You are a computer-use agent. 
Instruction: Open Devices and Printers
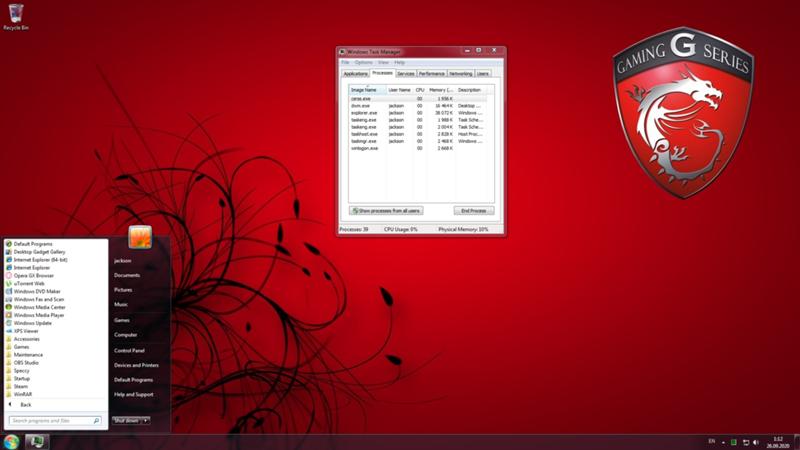(136, 365)
